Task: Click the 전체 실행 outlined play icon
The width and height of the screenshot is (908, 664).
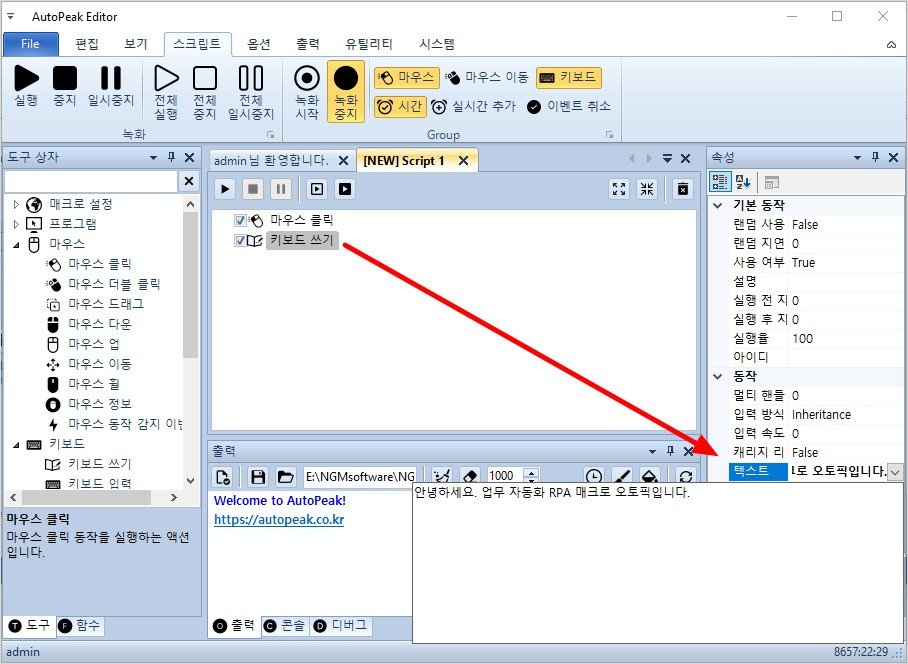Action: pyautogui.click(x=166, y=78)
